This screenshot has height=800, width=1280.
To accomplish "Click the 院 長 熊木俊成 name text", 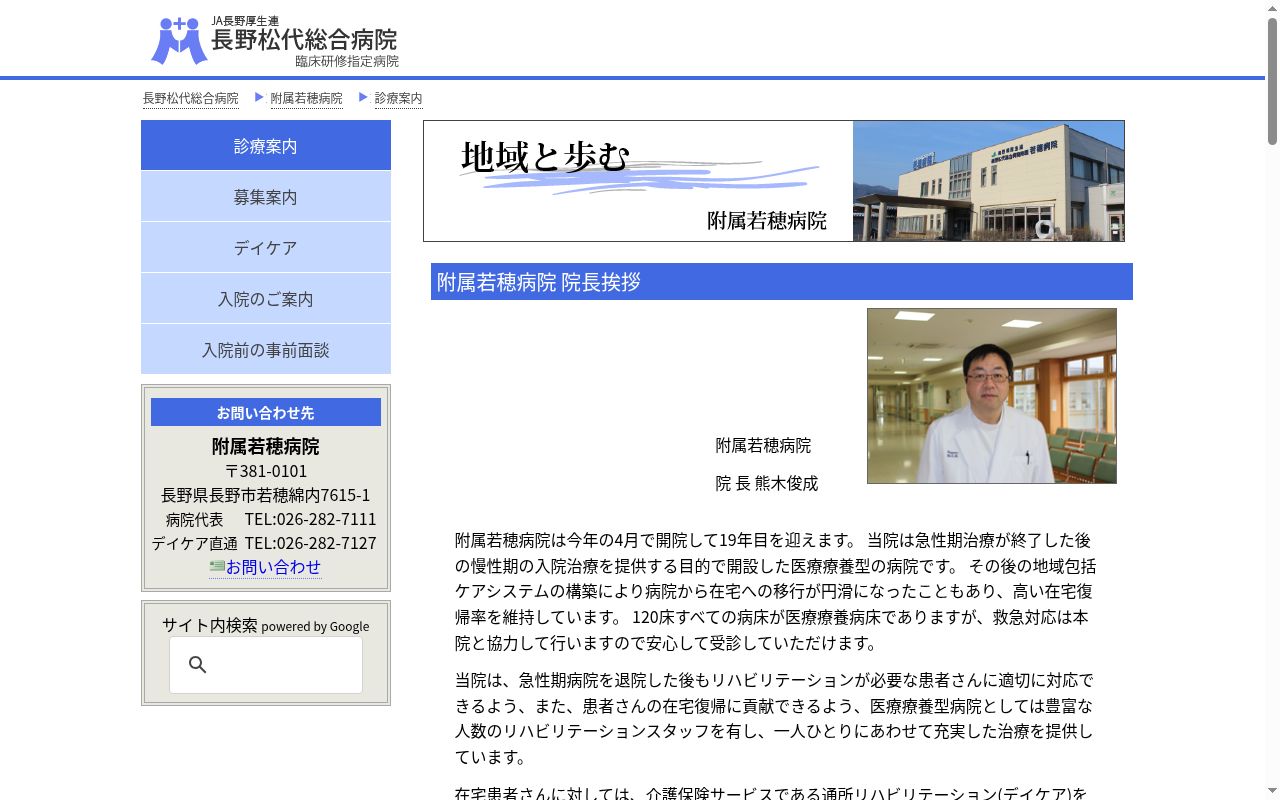I will pos(767,483).
